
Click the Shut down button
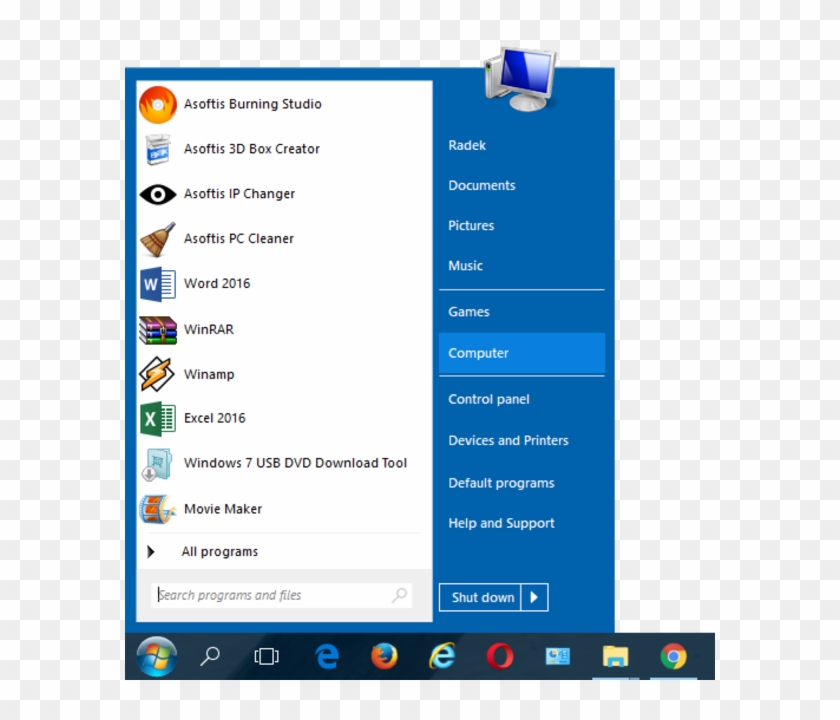[479, 597]
